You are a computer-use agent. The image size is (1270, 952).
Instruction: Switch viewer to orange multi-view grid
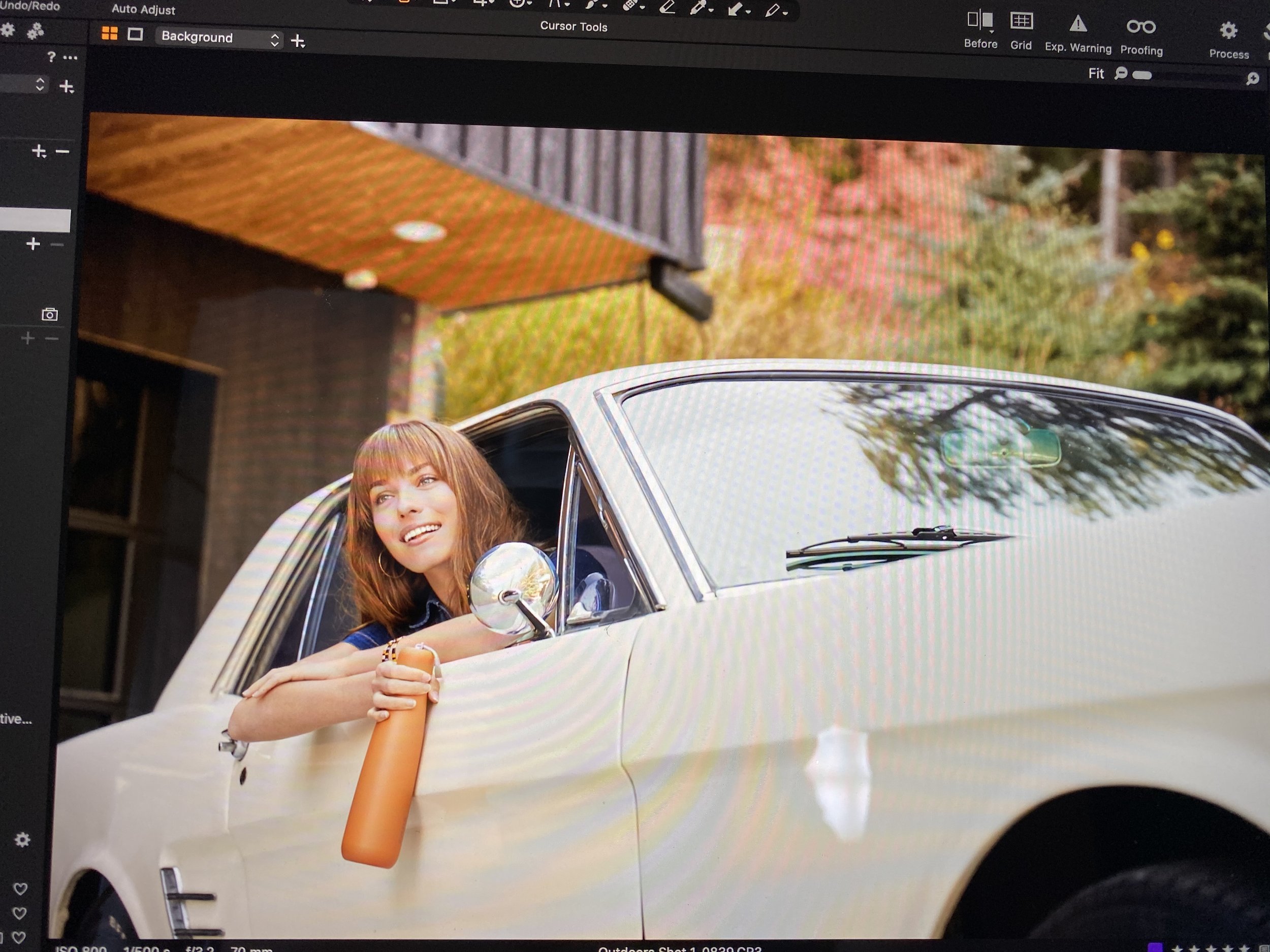pyautogui.click(x=109, y=34)
